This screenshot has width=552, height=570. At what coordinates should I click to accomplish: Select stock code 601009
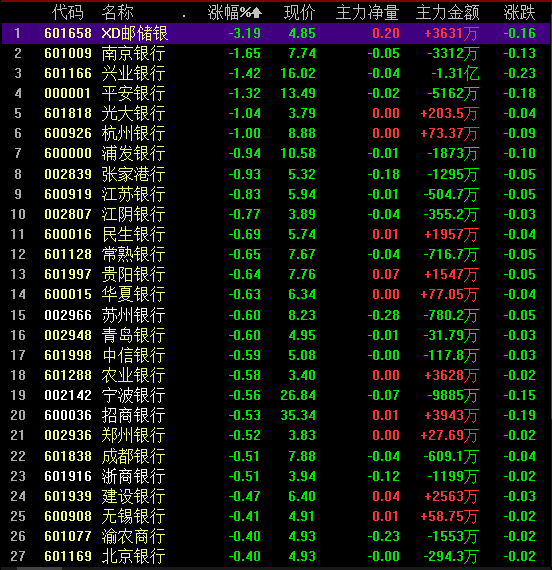pos(68,53)
